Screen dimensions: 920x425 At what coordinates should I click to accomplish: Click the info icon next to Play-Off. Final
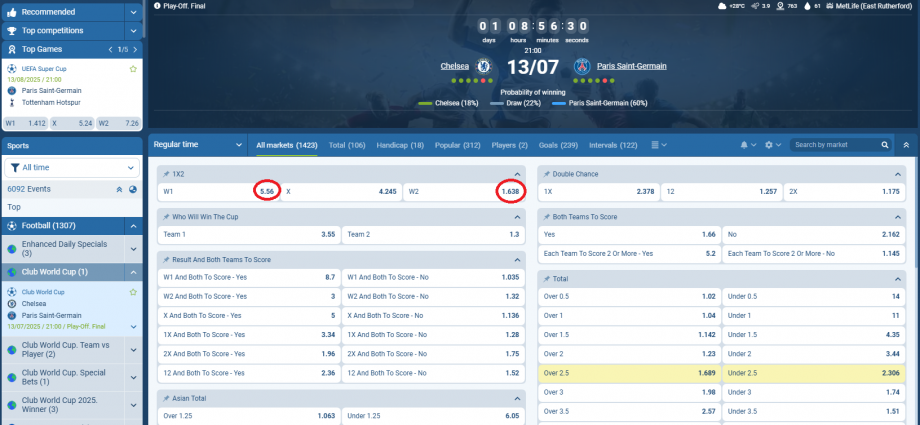click(x=157, y=6)
